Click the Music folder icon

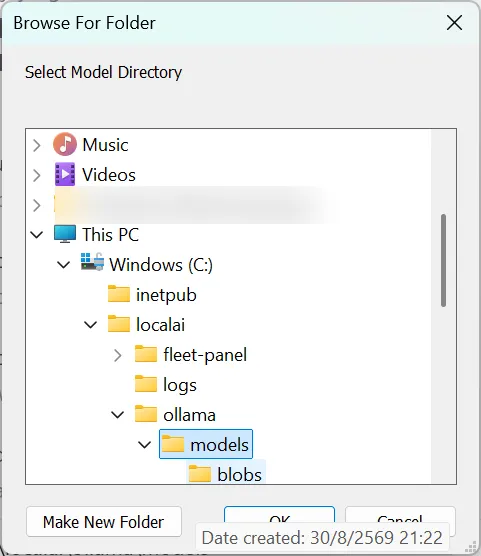coord(65,144)
